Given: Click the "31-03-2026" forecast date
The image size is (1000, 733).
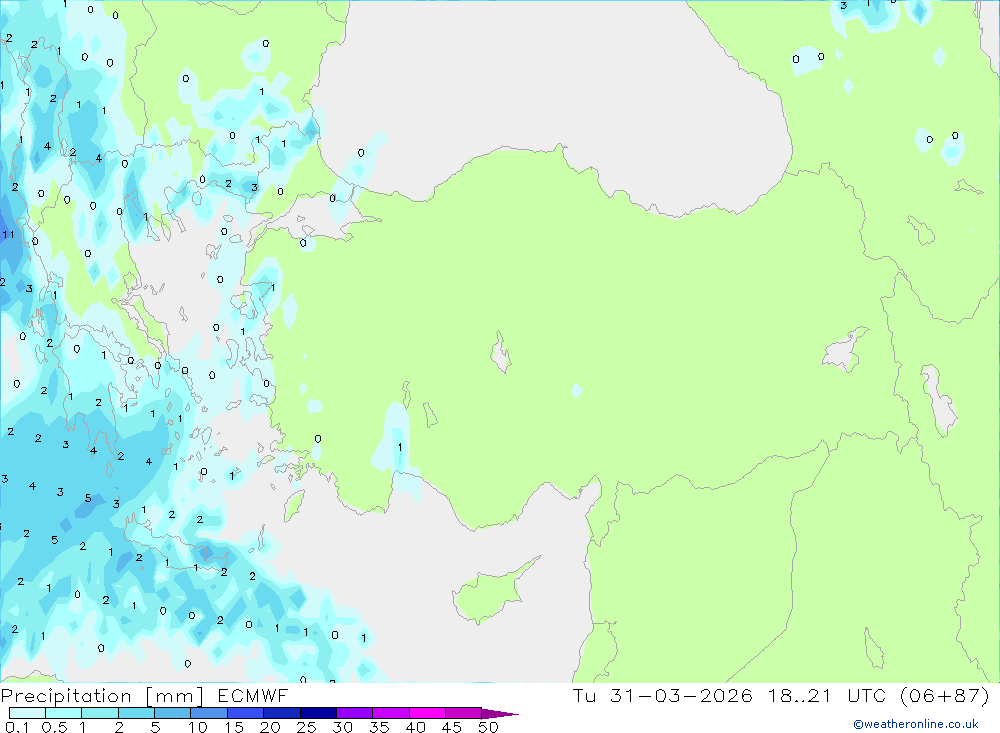Looking at the screenshot, I should pyautogui.click(x=681, y=696).
